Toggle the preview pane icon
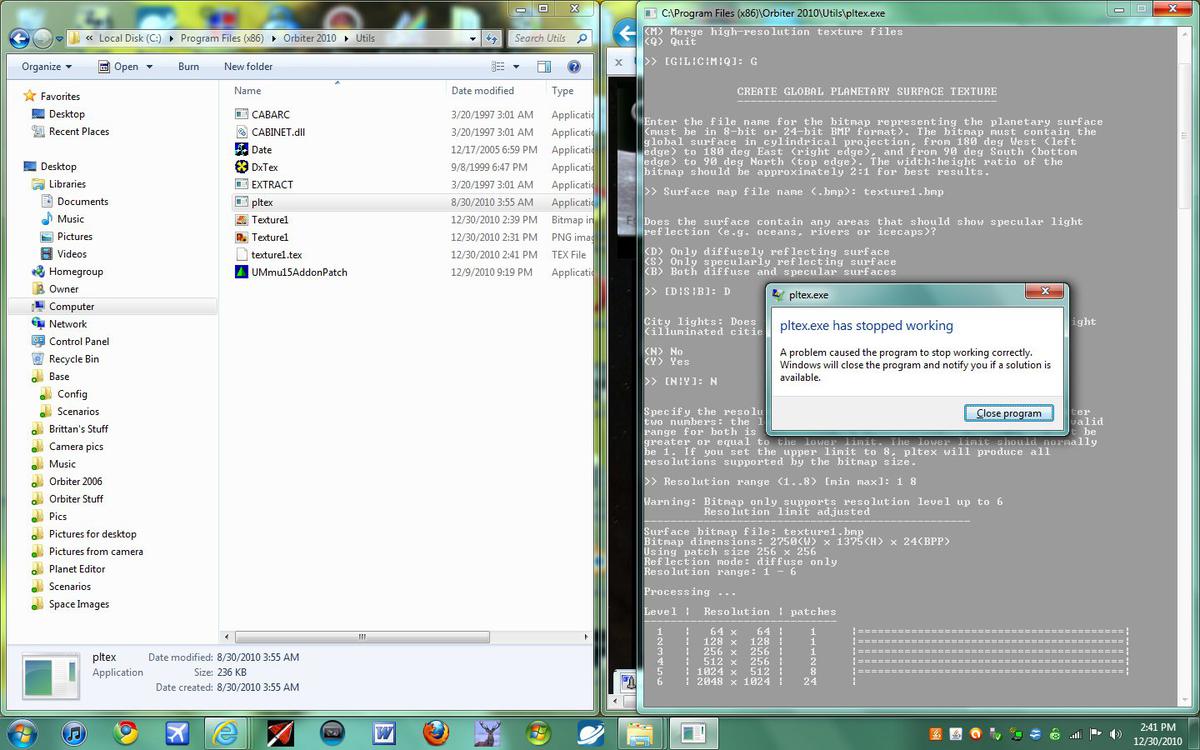This screenshot has width=1200, height=750. tap(544, 67)
